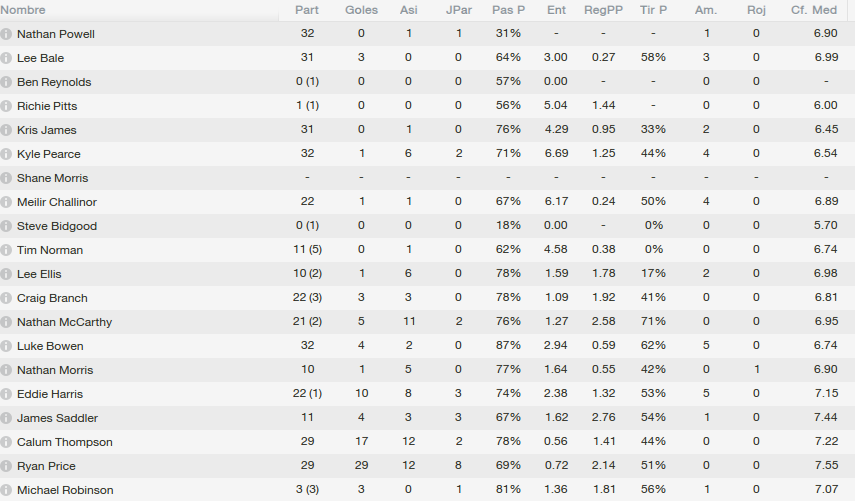Click Luke Bowen's name
This screenshot has height=501, width=855.
point(50,346)
